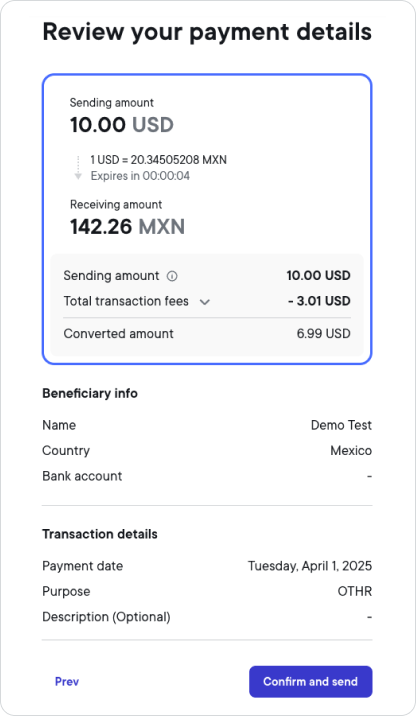Click the Payment date Tuesday, April 1, 2025
Image resolution: width=416 pixels, height=716 pixels.
[310, 566]
